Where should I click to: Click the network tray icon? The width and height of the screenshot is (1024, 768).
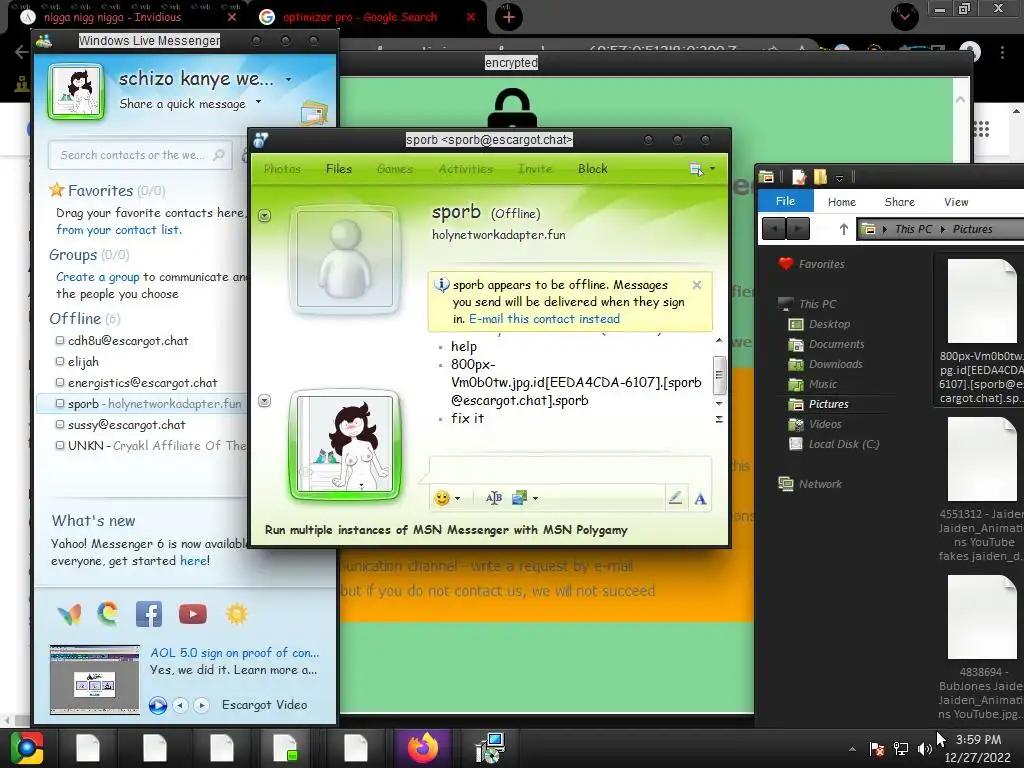tap(901, 749)
